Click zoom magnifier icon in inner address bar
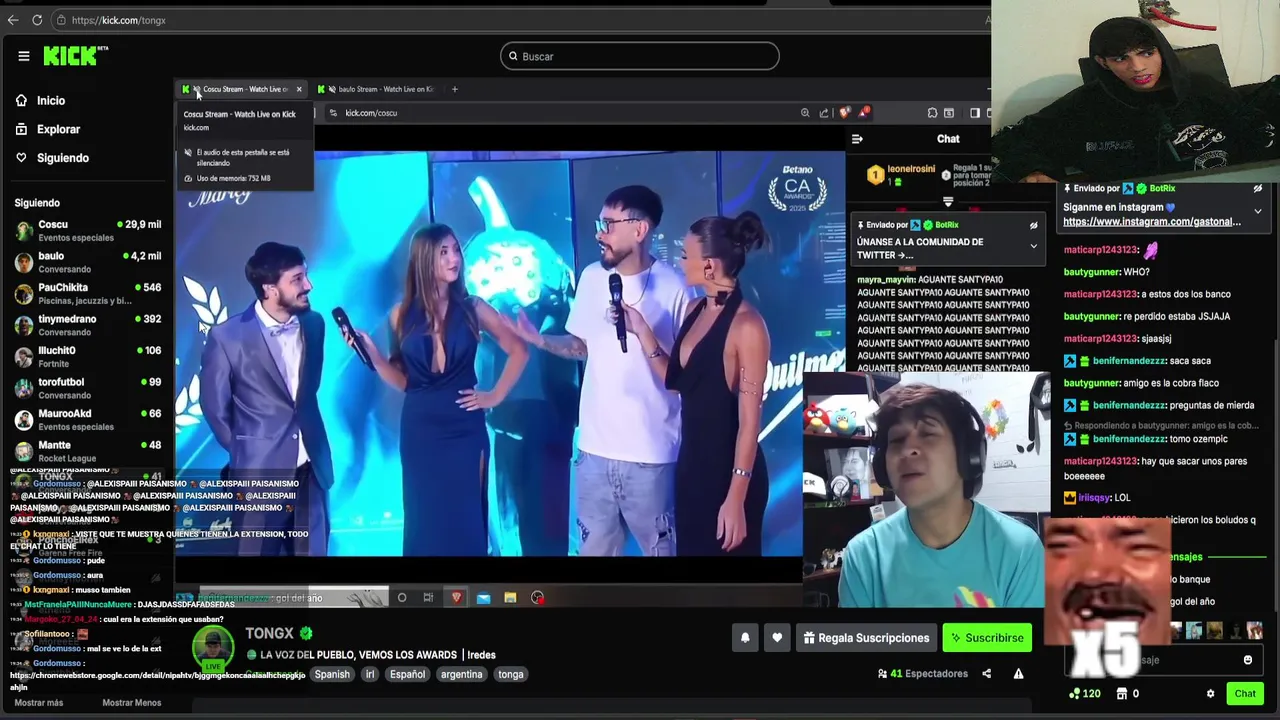 (805, 113)
